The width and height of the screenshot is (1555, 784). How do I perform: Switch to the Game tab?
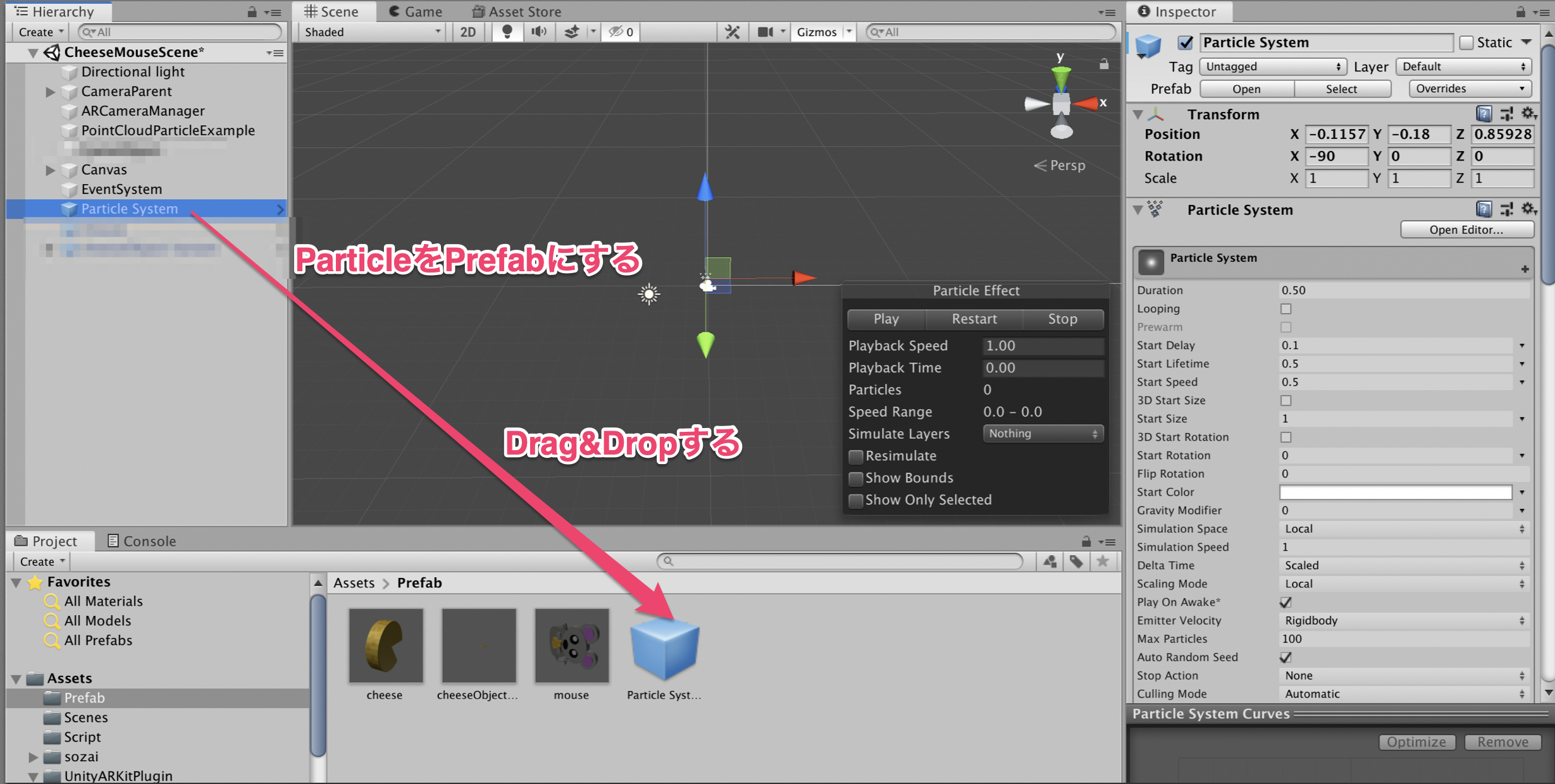point(415,11)
